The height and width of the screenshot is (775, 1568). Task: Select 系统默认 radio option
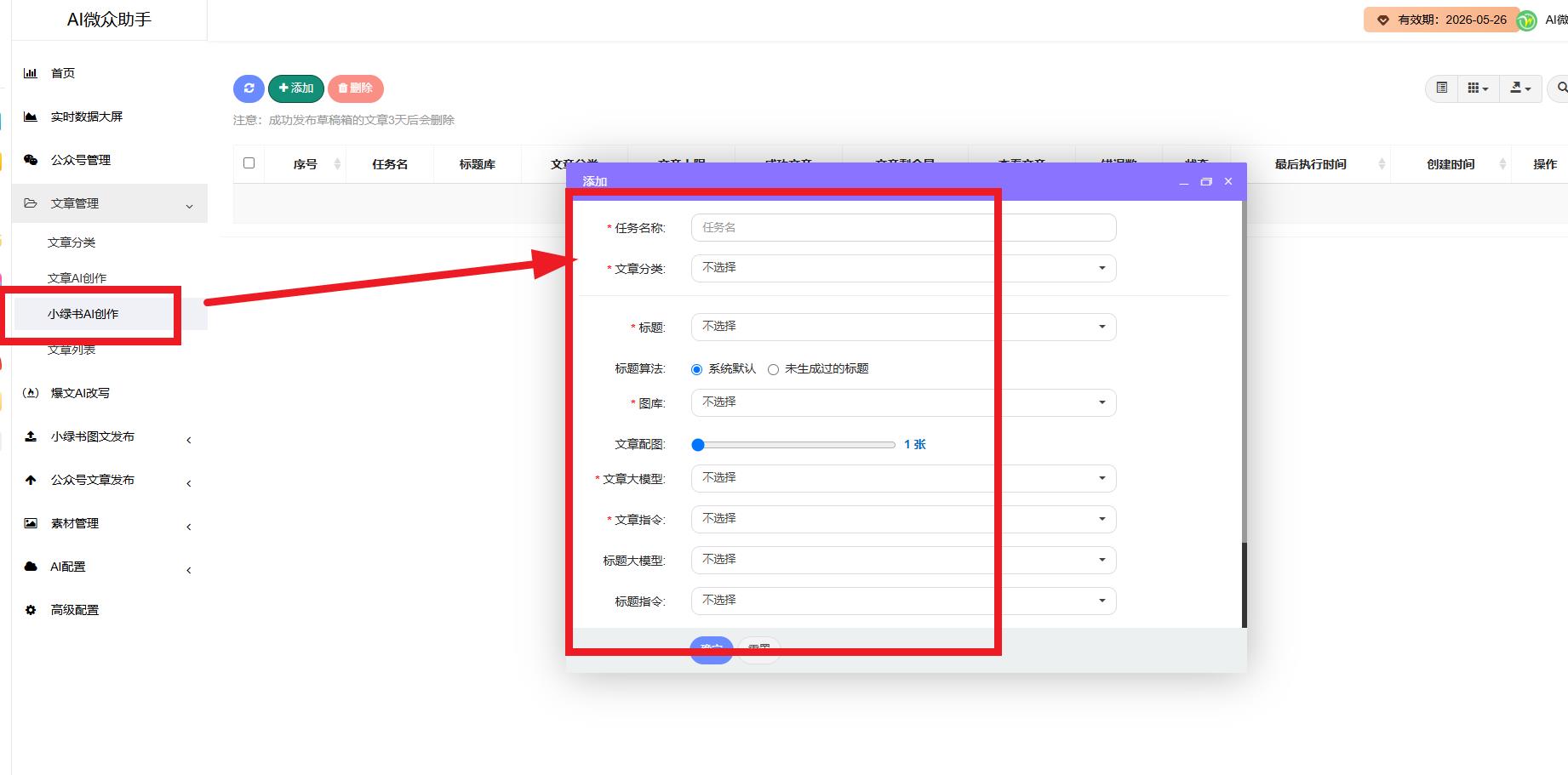[696, 369]
